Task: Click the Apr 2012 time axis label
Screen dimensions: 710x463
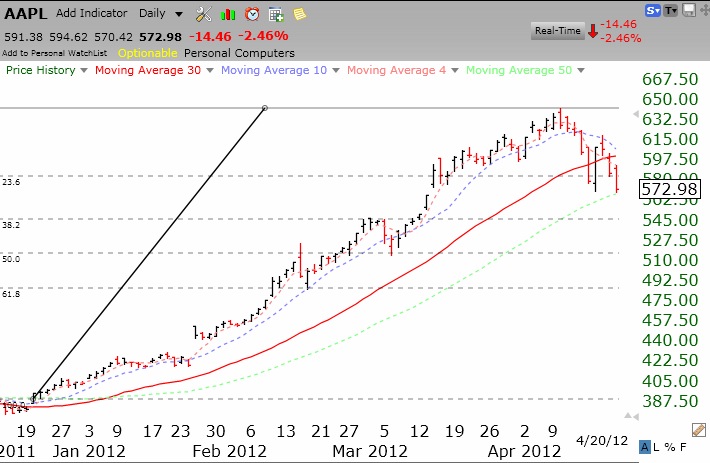Action: pos(524,451)
